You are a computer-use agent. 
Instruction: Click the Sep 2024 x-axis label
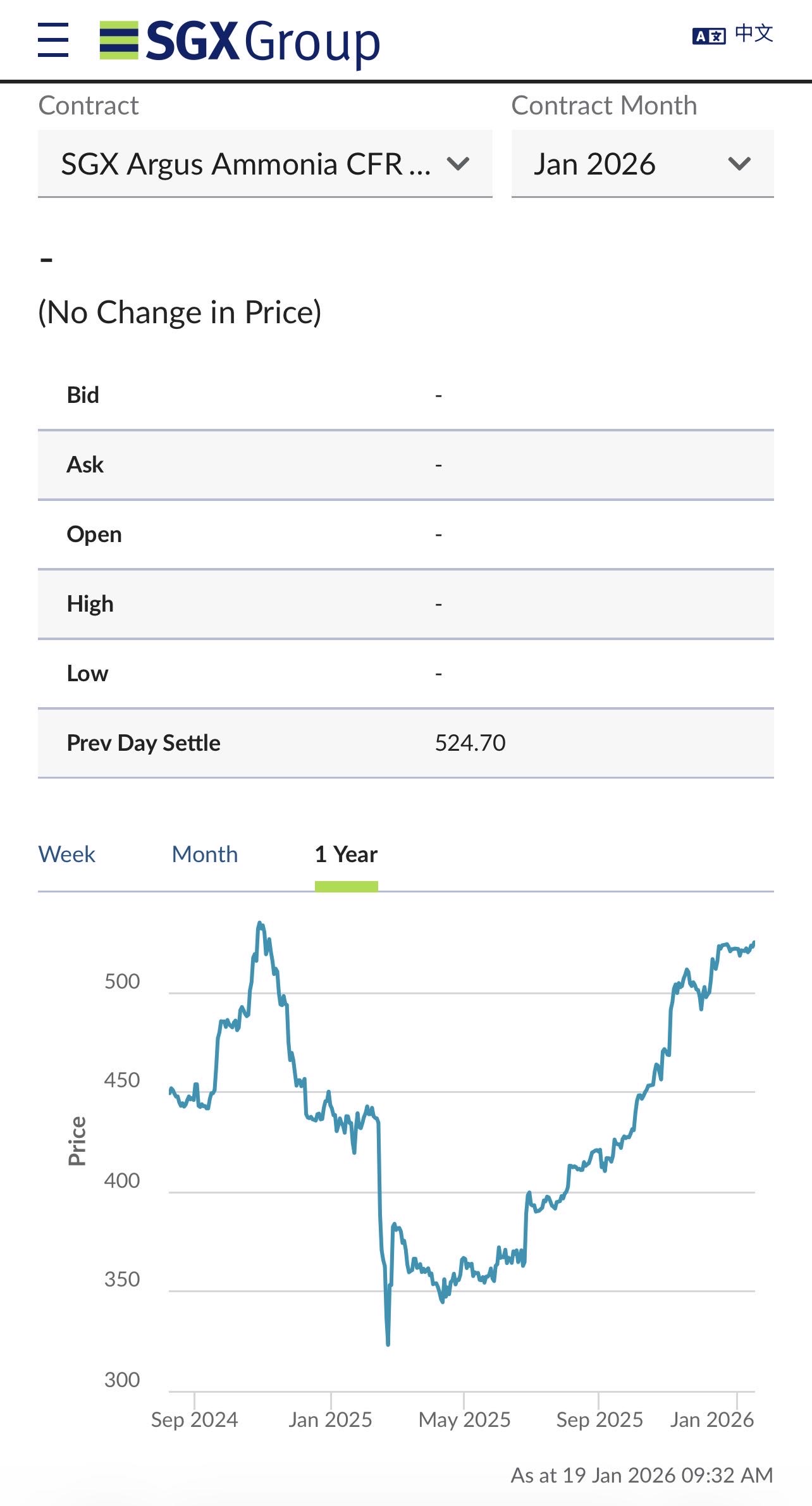[x=194, y=1419]
